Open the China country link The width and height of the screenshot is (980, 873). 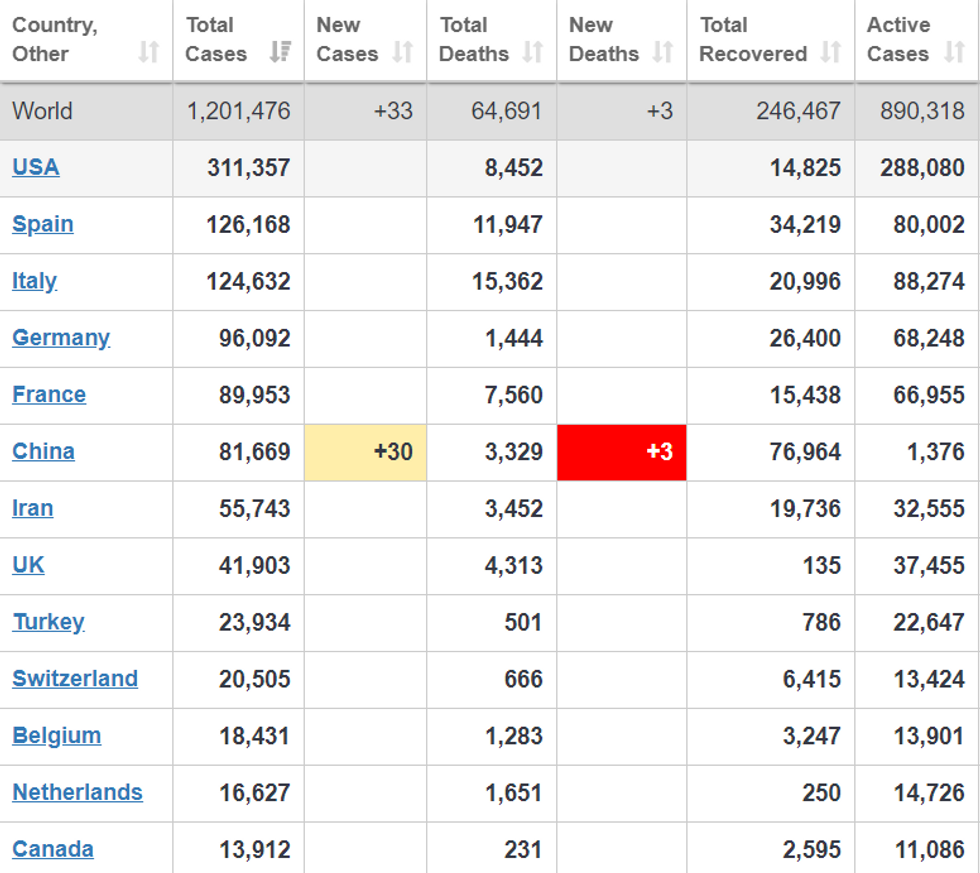coord(44,452)
